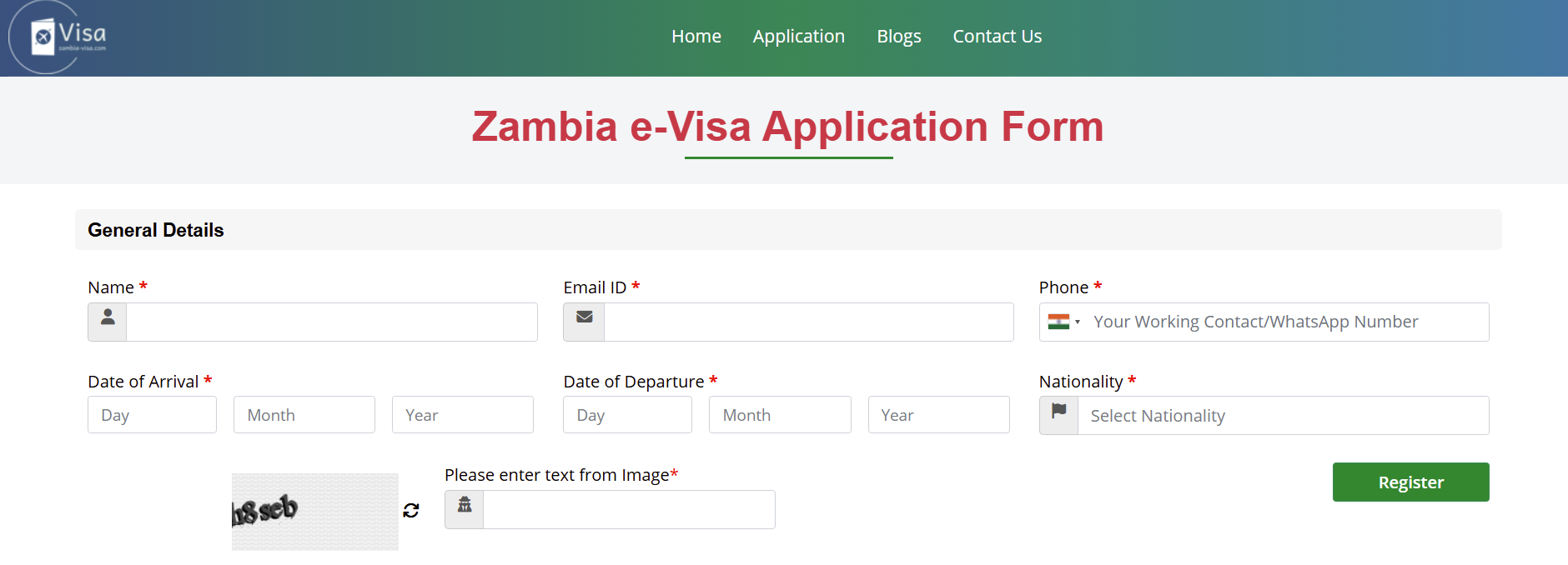Select the arrival Year field

click(x=462, y=415)
